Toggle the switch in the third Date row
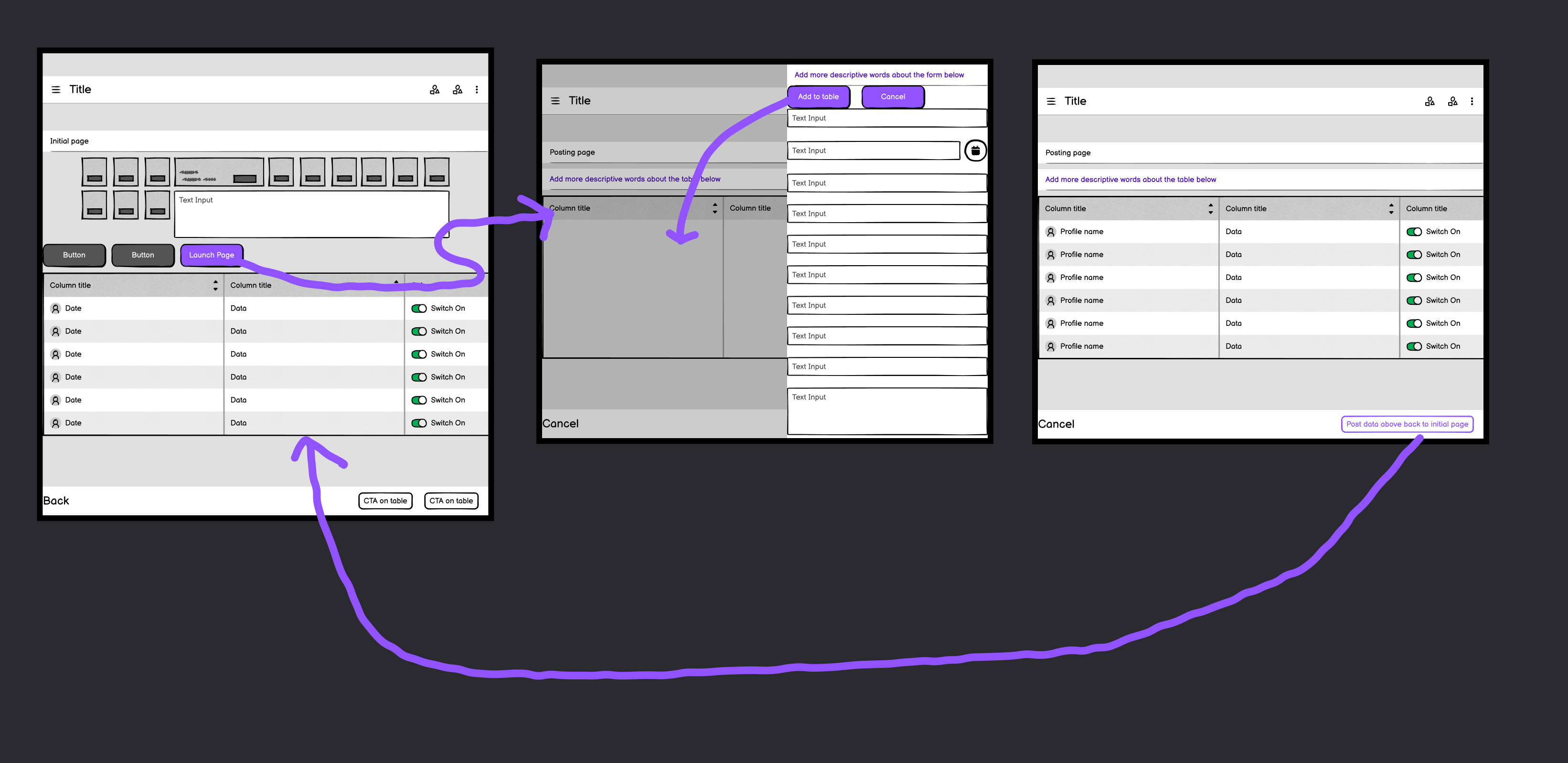 pos(420,354)
